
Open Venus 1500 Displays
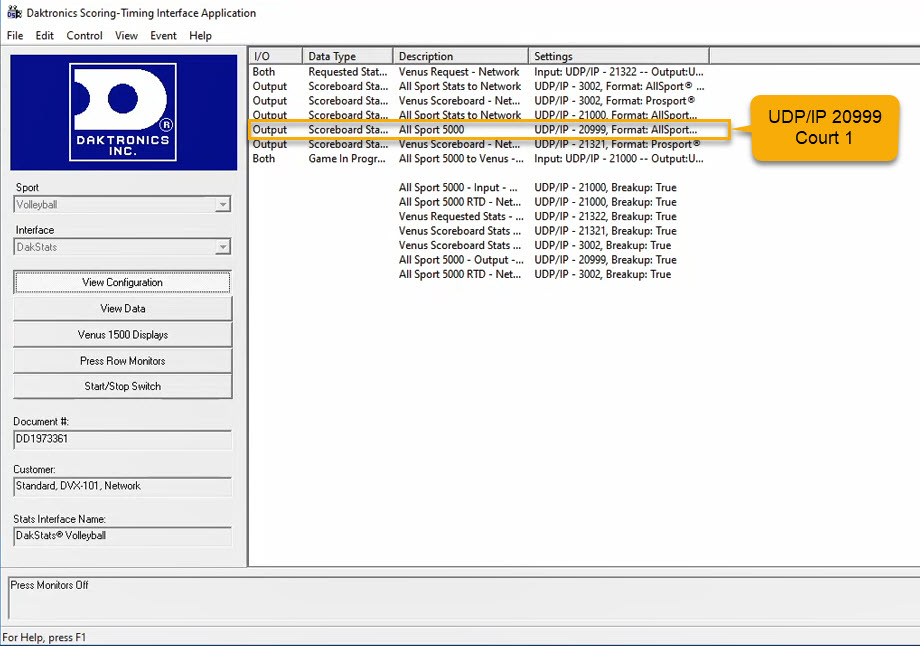click(123, 335)
